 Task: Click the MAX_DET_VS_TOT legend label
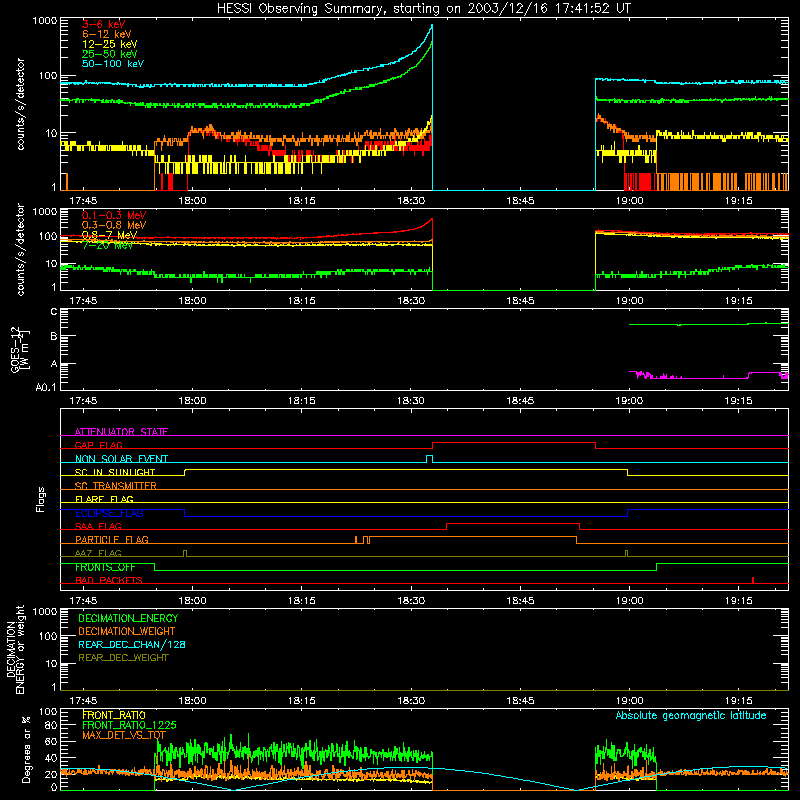click(x=124, y=735)
